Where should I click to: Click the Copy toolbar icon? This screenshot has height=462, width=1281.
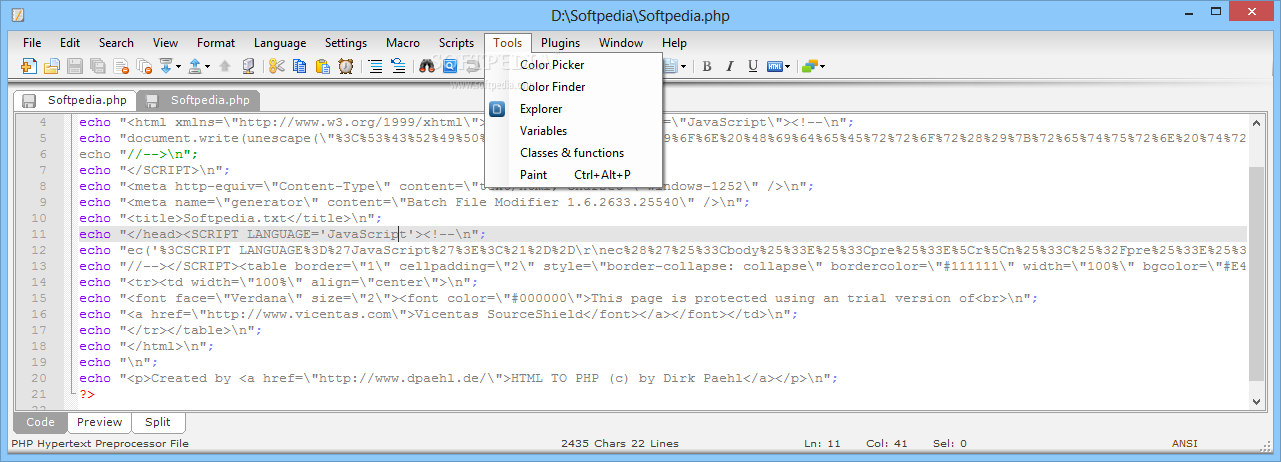pos(299,66)
